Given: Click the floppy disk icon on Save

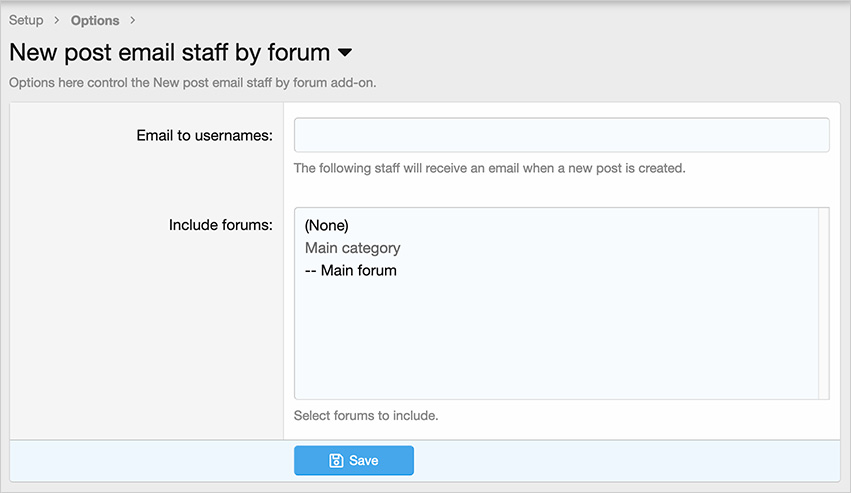Looking at the screenshot, I should point(337,460).
